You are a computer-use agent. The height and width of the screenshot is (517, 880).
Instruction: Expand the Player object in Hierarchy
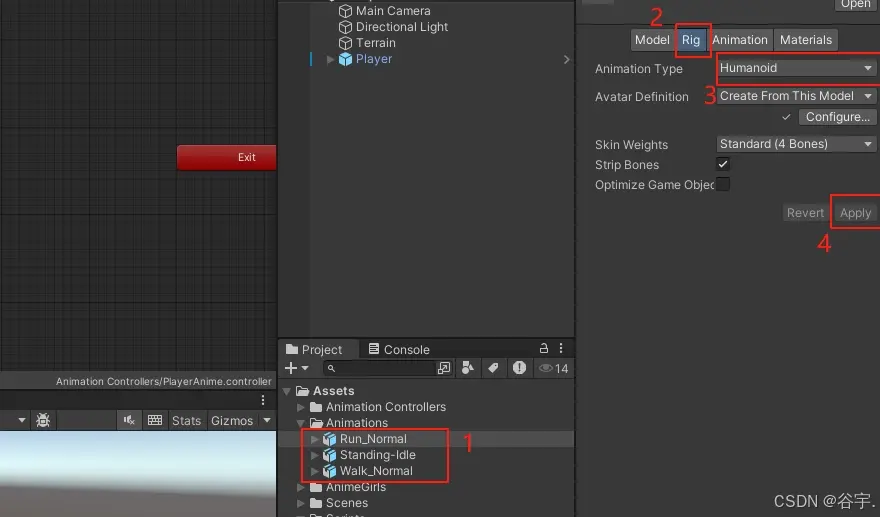(331, 60)
